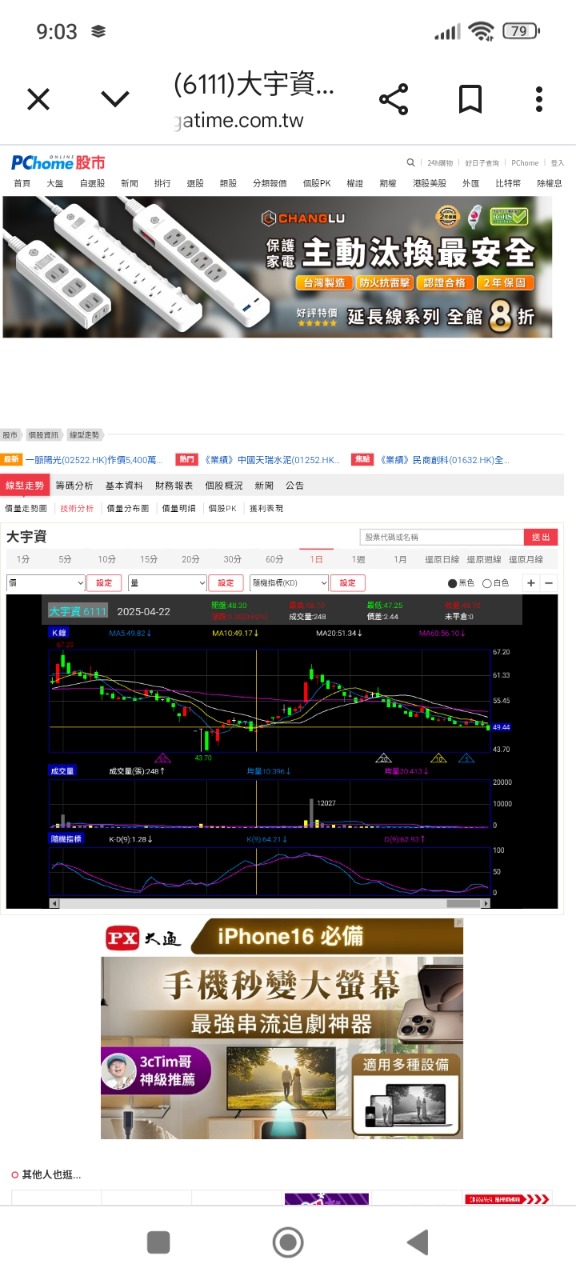The width and height of the screenshot is (576, 1280).
Task: Choose 黑色 chart theme radio
Action: (x=453, y=583)
